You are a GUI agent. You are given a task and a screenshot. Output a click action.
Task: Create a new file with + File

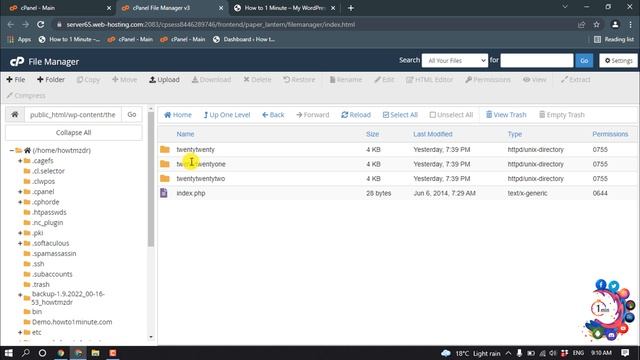point(16,80)
